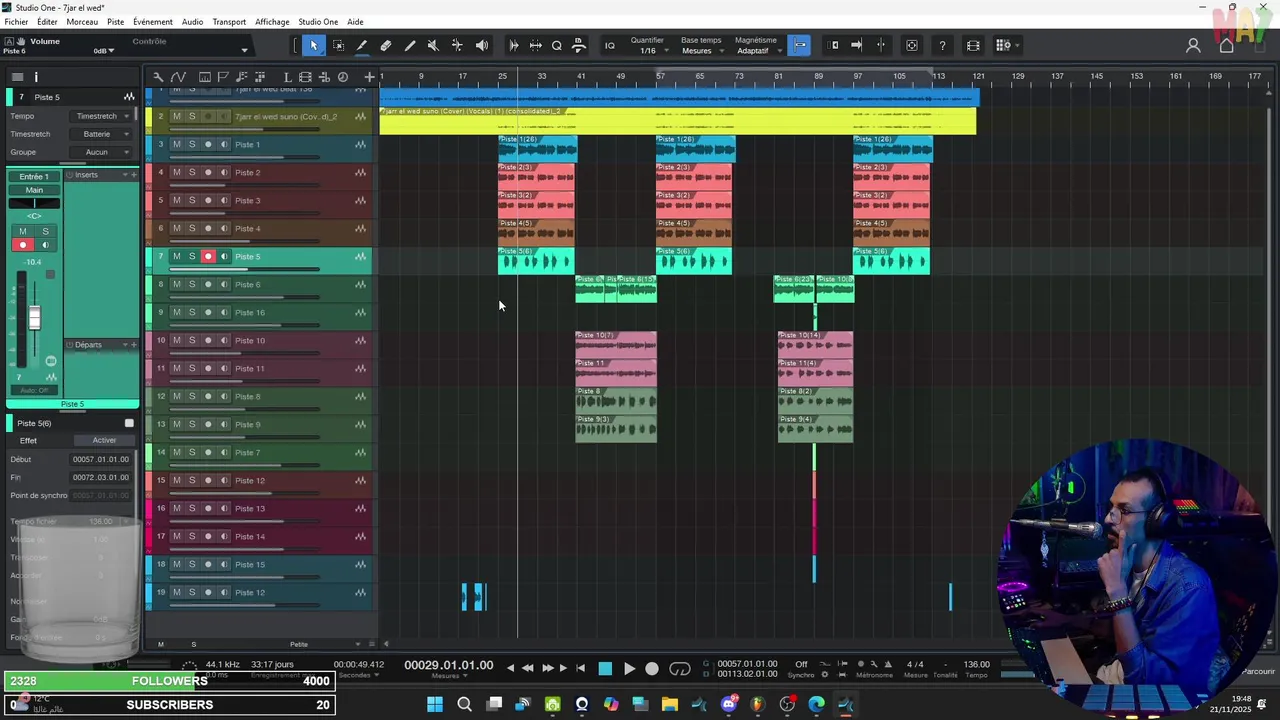Open Événement menu
The width and height of the screenshot is (1280, 720).
coord(153,22)
